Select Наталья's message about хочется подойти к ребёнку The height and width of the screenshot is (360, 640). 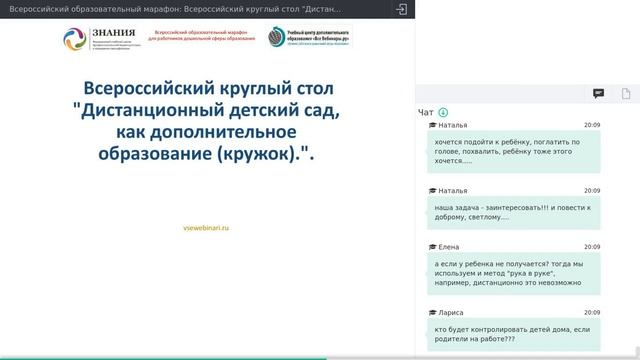[x=513, y=151]
